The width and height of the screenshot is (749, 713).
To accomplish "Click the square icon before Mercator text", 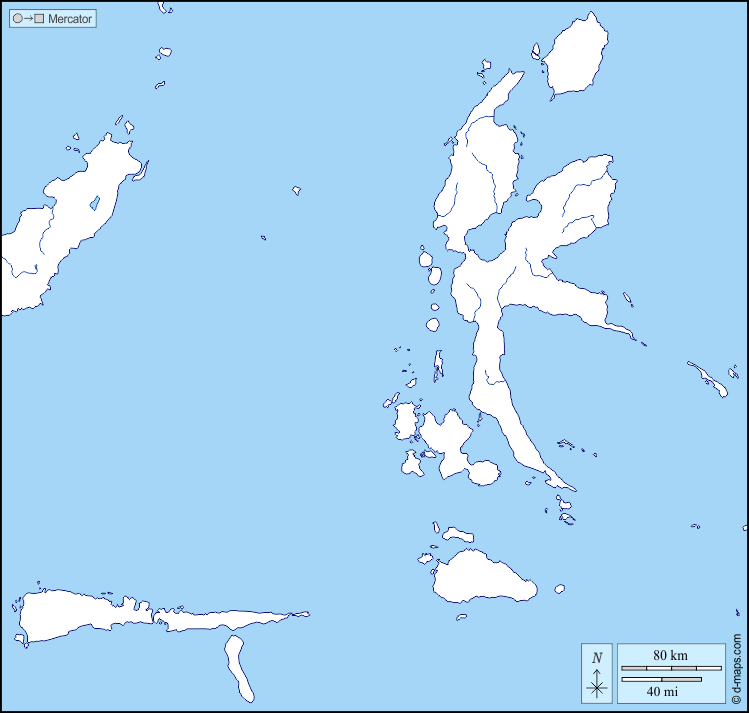I will pyautogui.click(x=39, y=19).
